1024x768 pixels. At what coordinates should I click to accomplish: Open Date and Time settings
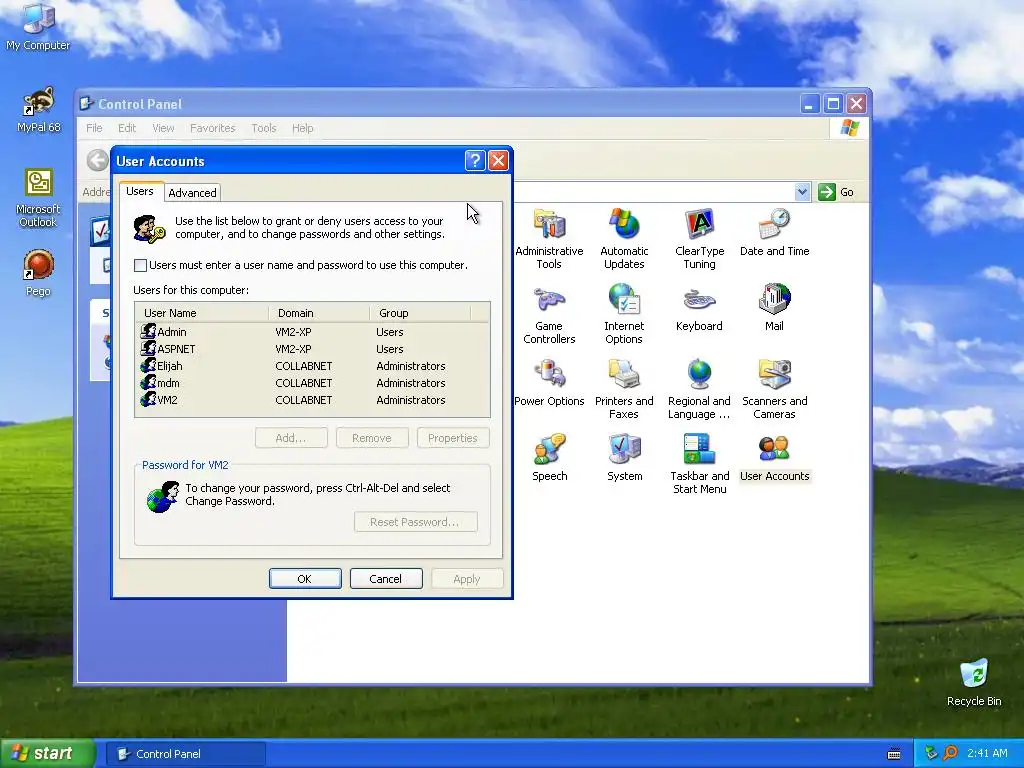[775, 233]
